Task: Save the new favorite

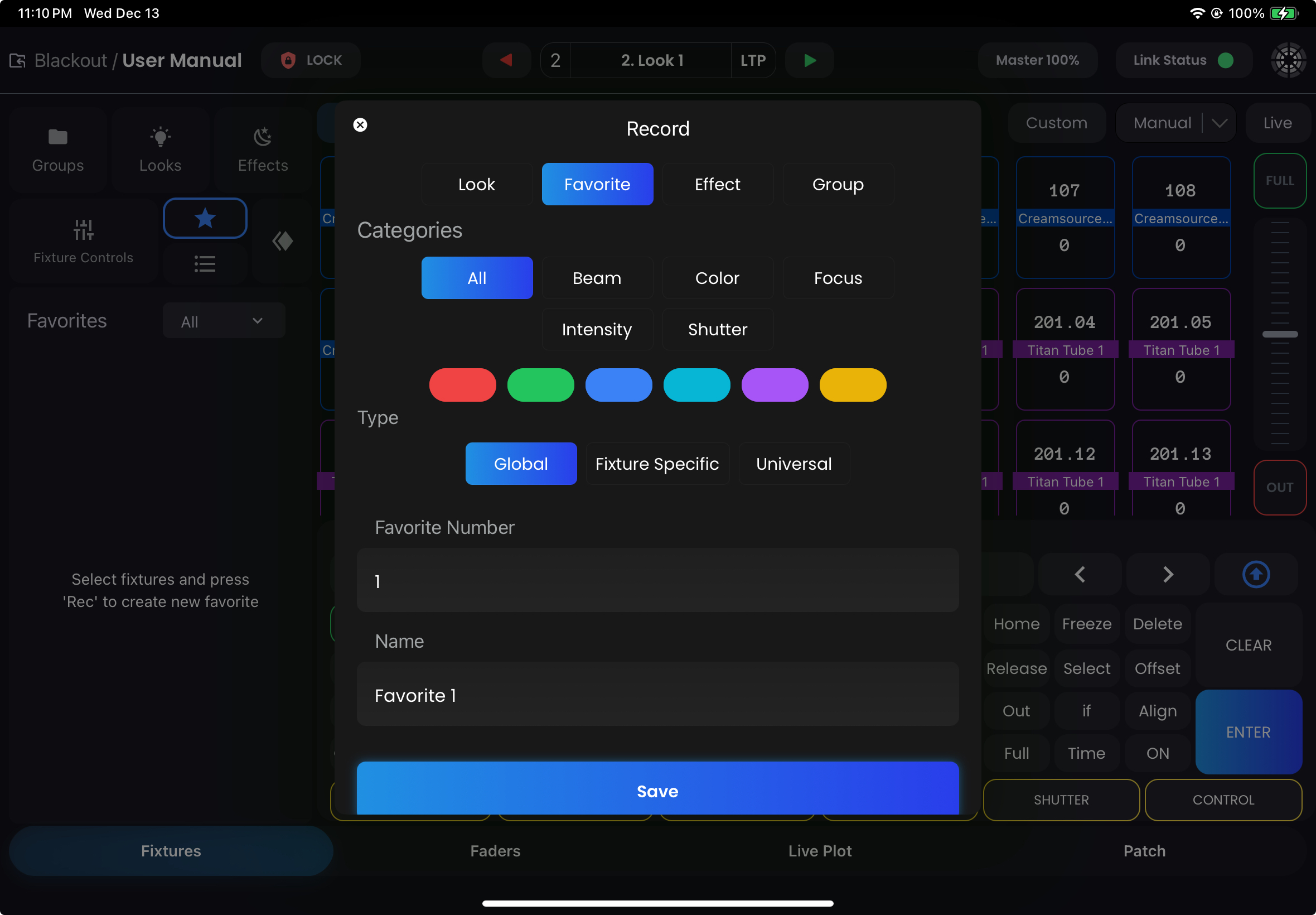Action: coord(657,791)
